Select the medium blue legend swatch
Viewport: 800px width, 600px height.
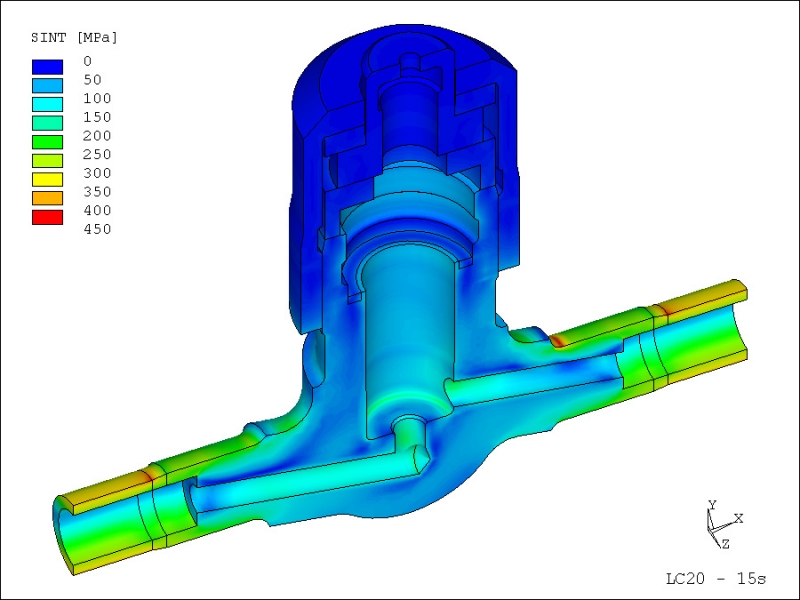tap(47, 85)
